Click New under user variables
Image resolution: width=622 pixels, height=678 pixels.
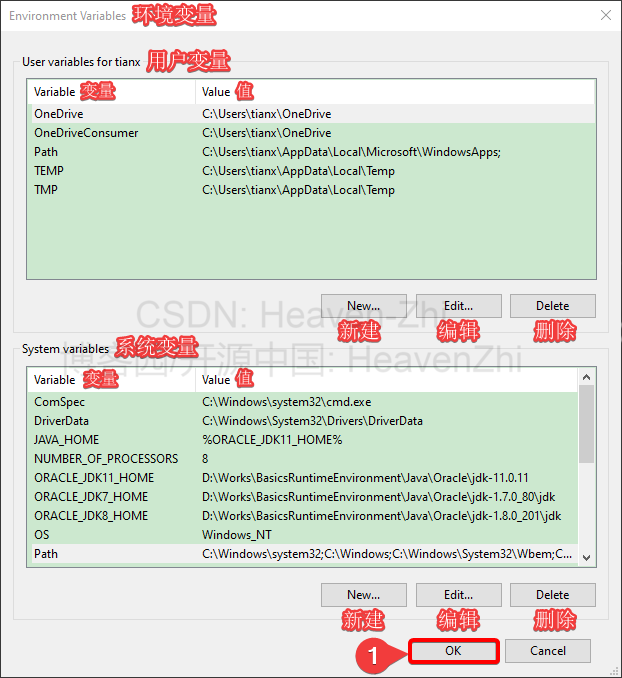363,306
